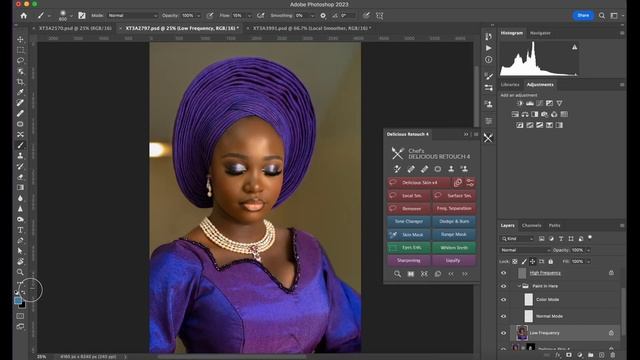Click the Delicious Retouch crossed-utensils dock icon
640x360 pixels.
[488, 138]
